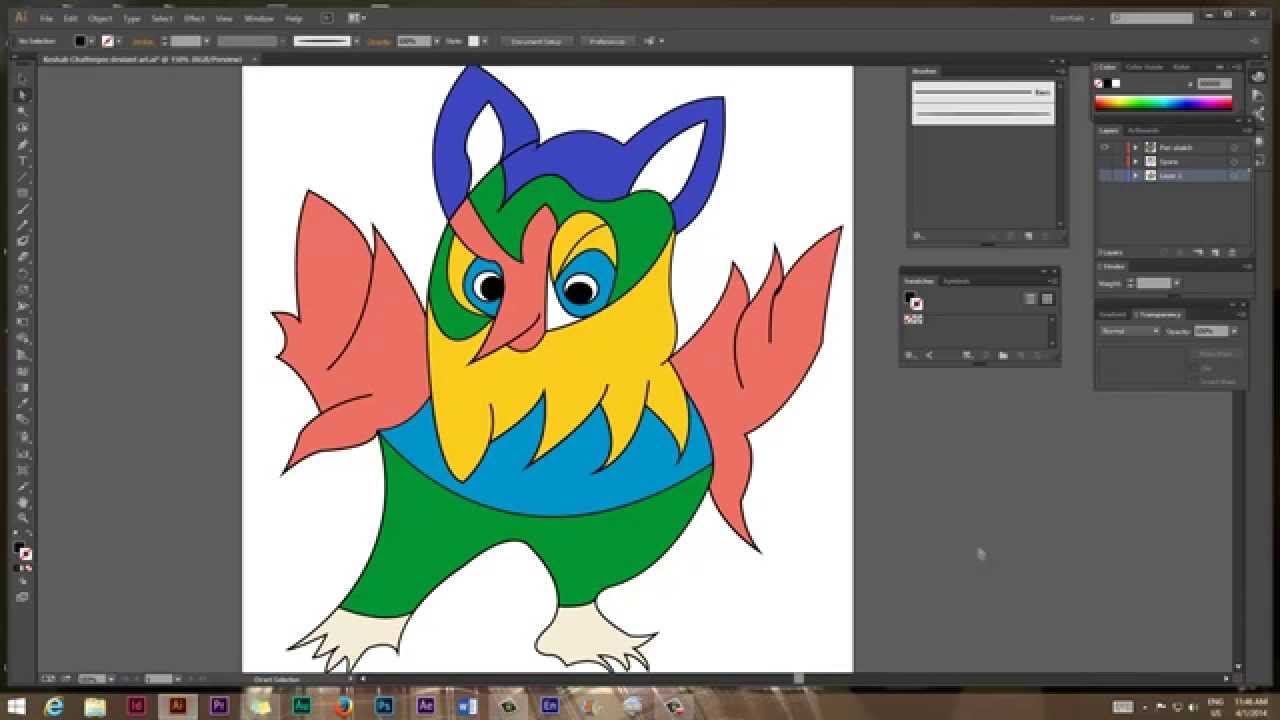Select the Paintbrush tool
This screenshot has width=1280, height=720.
pos(23,209)
